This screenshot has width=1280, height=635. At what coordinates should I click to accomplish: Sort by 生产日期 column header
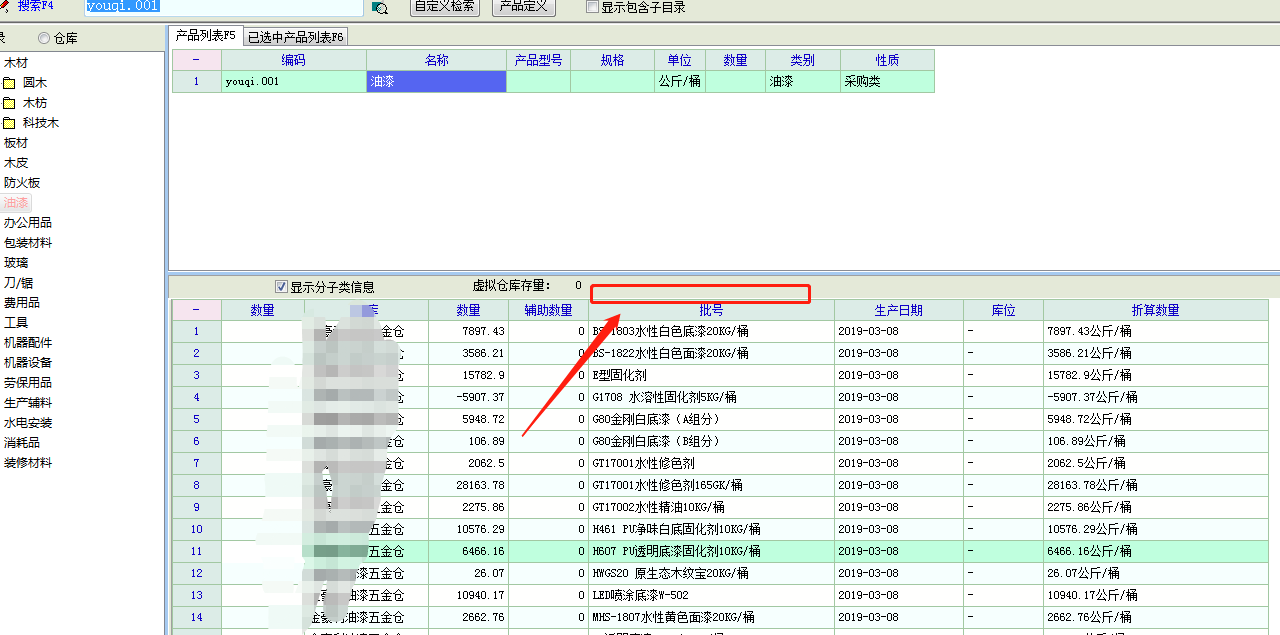coord(898,310)
